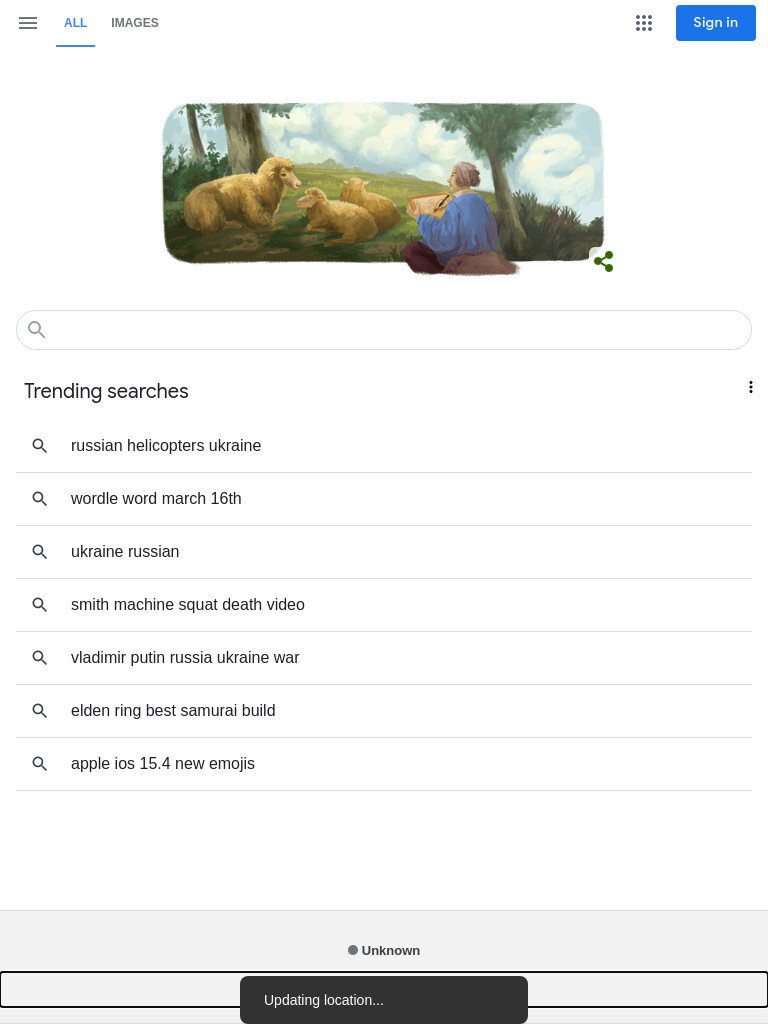Sign in with the blue button

(716, 23)
